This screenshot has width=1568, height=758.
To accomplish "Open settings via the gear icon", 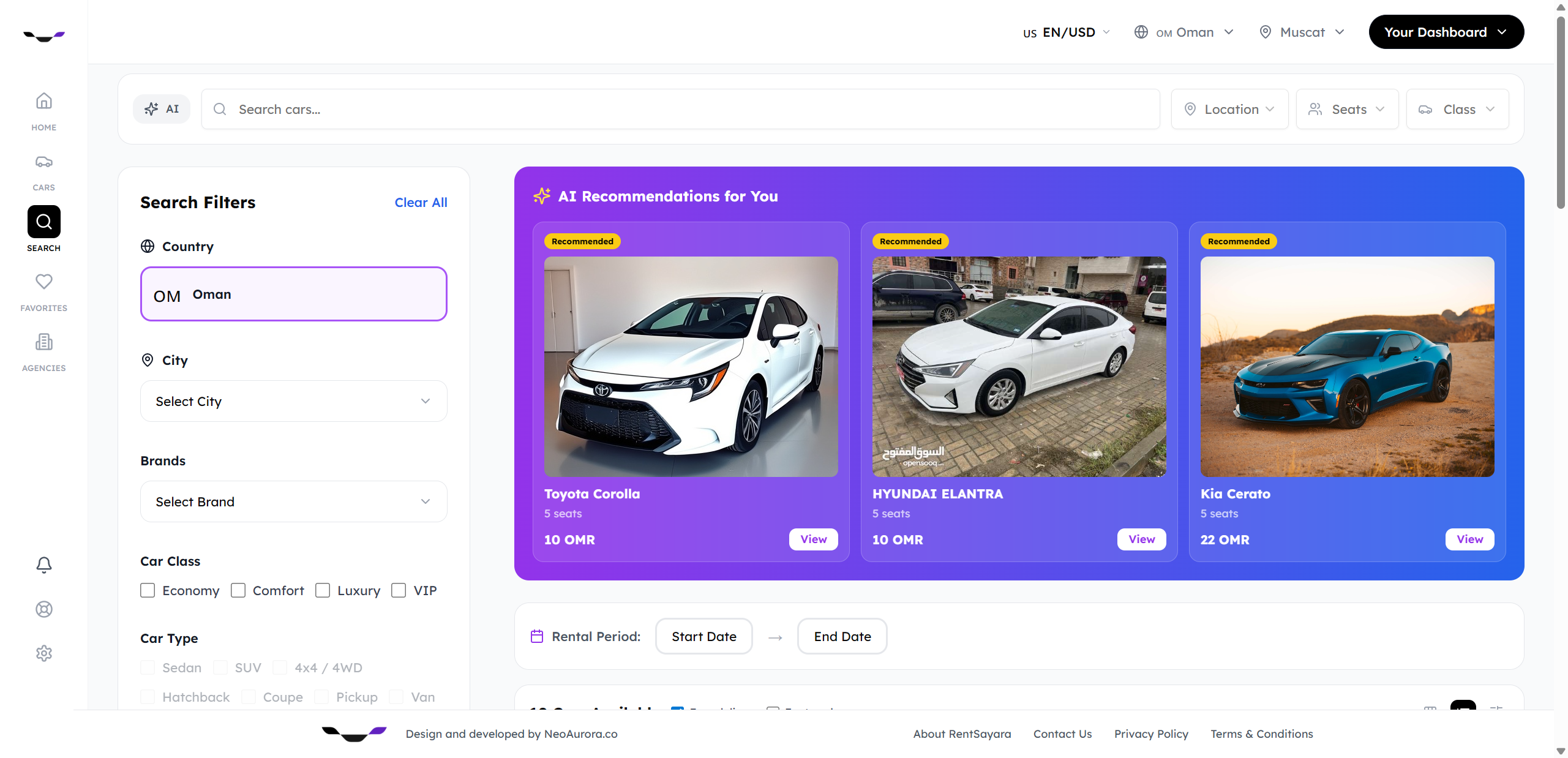I will (43, 653).
